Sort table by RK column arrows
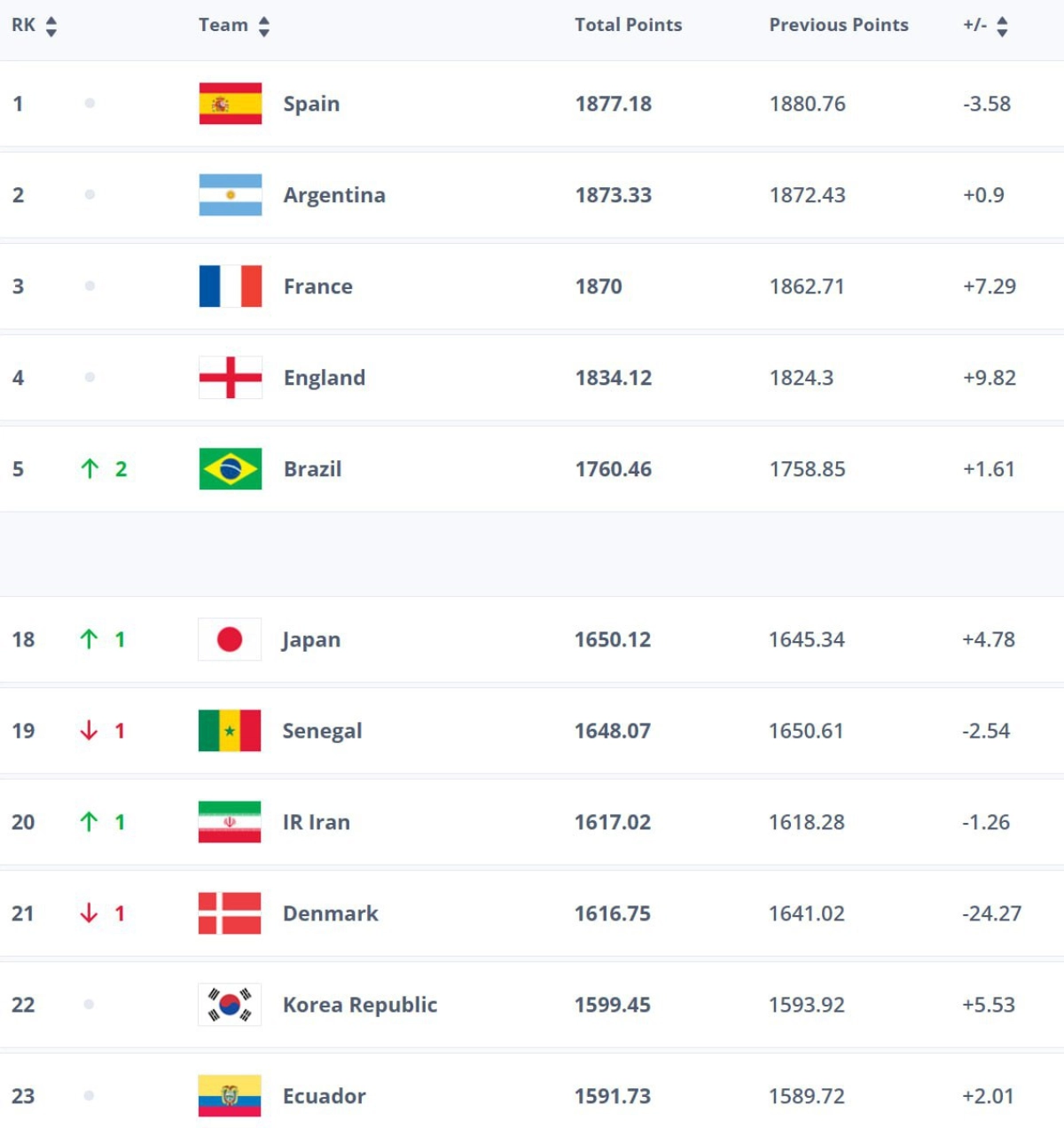The width and height of the screenshot is (1064, 1128). 51,27
